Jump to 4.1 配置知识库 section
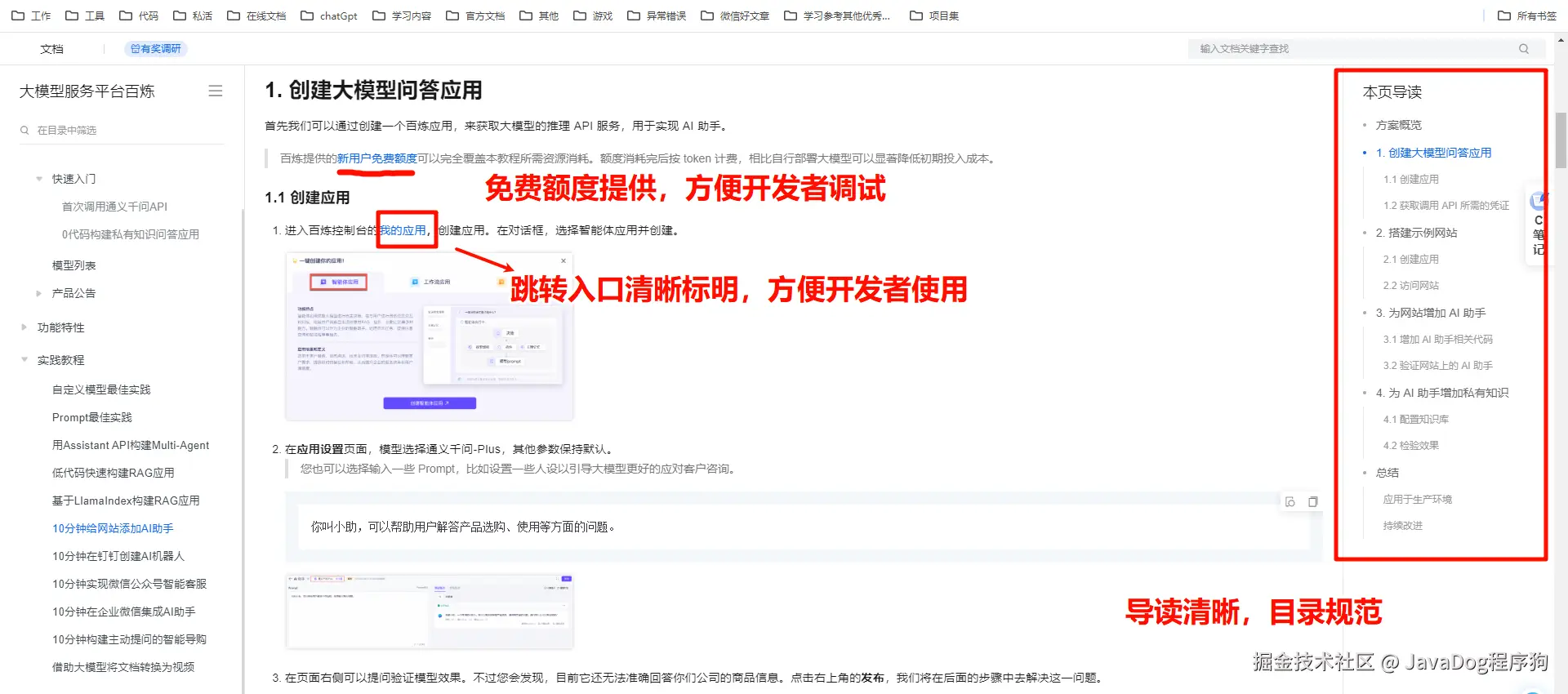The height and width of the screenshot is (694, 1568). [1415, 420]
